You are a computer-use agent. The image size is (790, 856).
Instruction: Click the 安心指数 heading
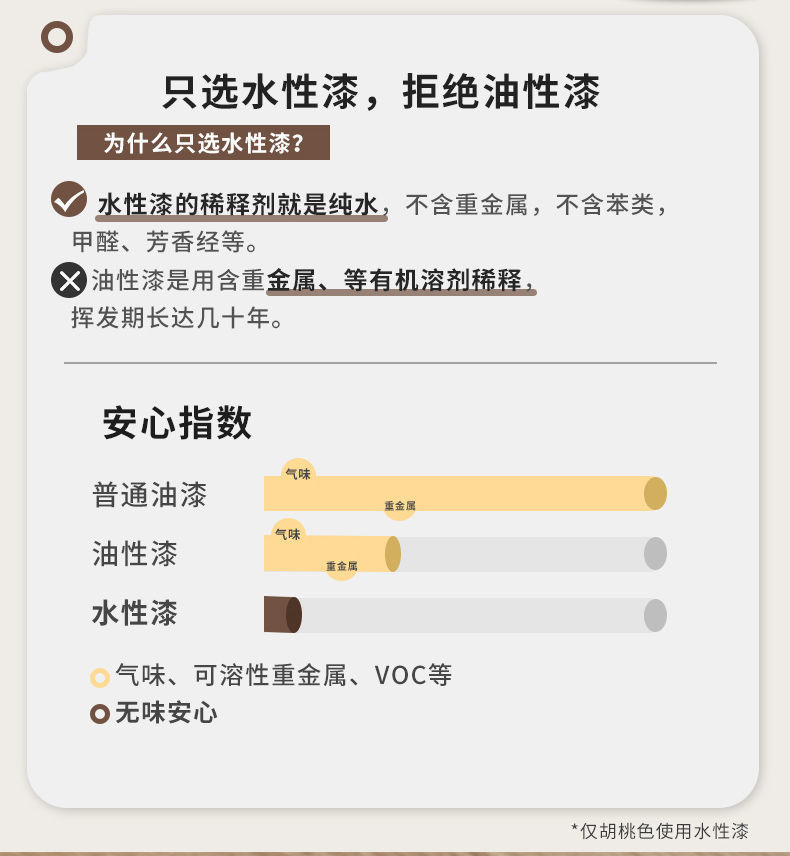pyautogui.click(x=177, y=423)
